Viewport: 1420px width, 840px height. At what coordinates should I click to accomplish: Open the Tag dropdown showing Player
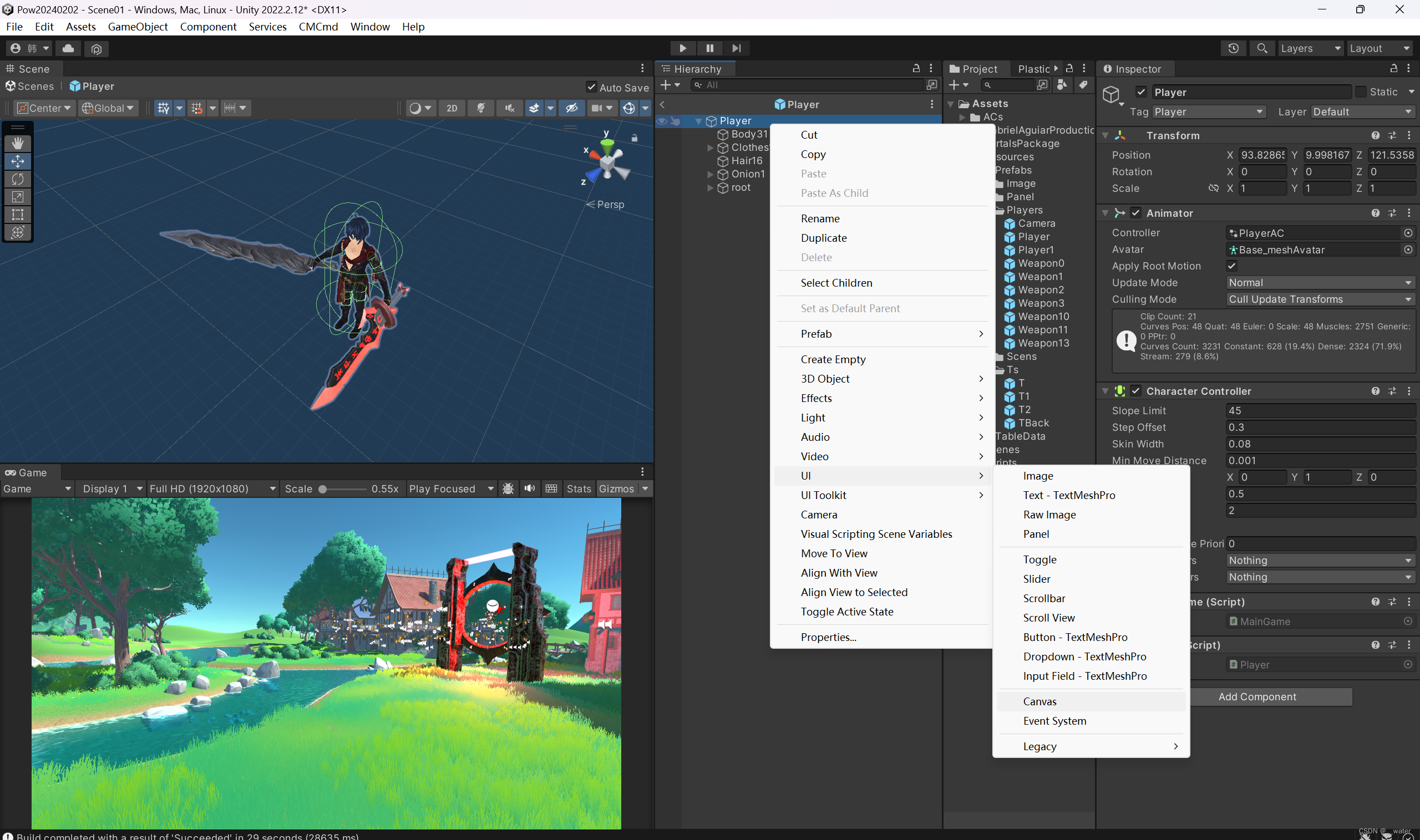tap(1209, 111)
